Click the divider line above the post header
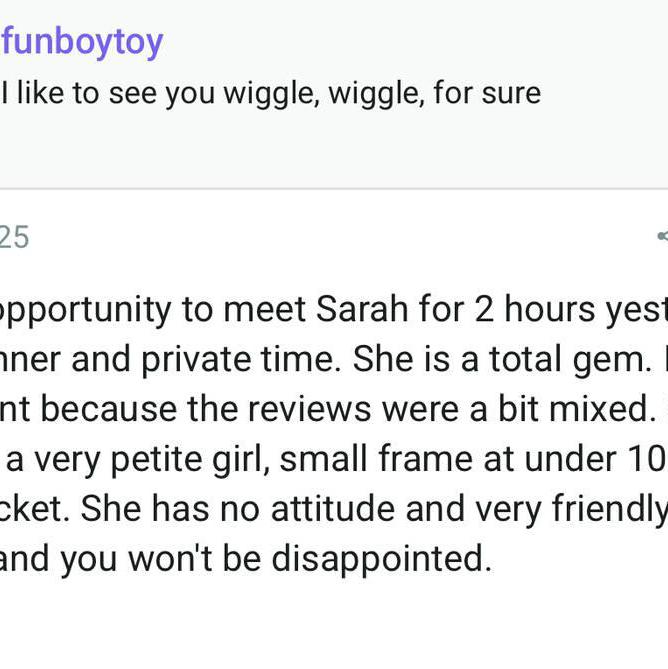Screen dimensions: 668x669 [x=334, y=189]
